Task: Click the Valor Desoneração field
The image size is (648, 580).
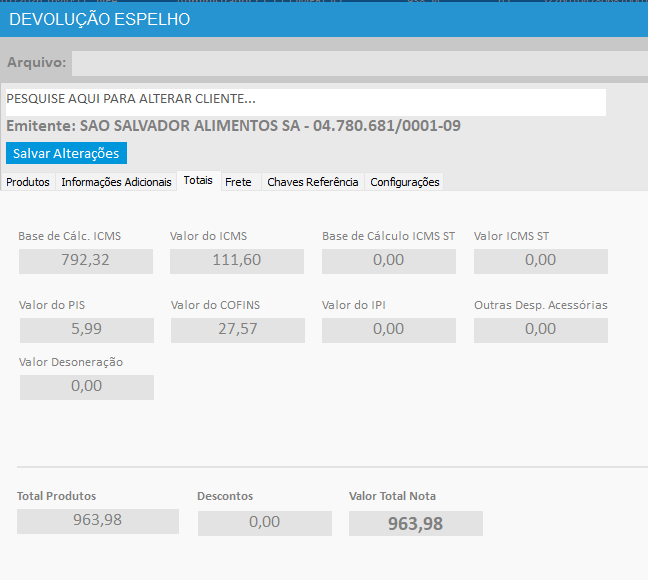Action: pyautogui.click(x=86, y=387)
